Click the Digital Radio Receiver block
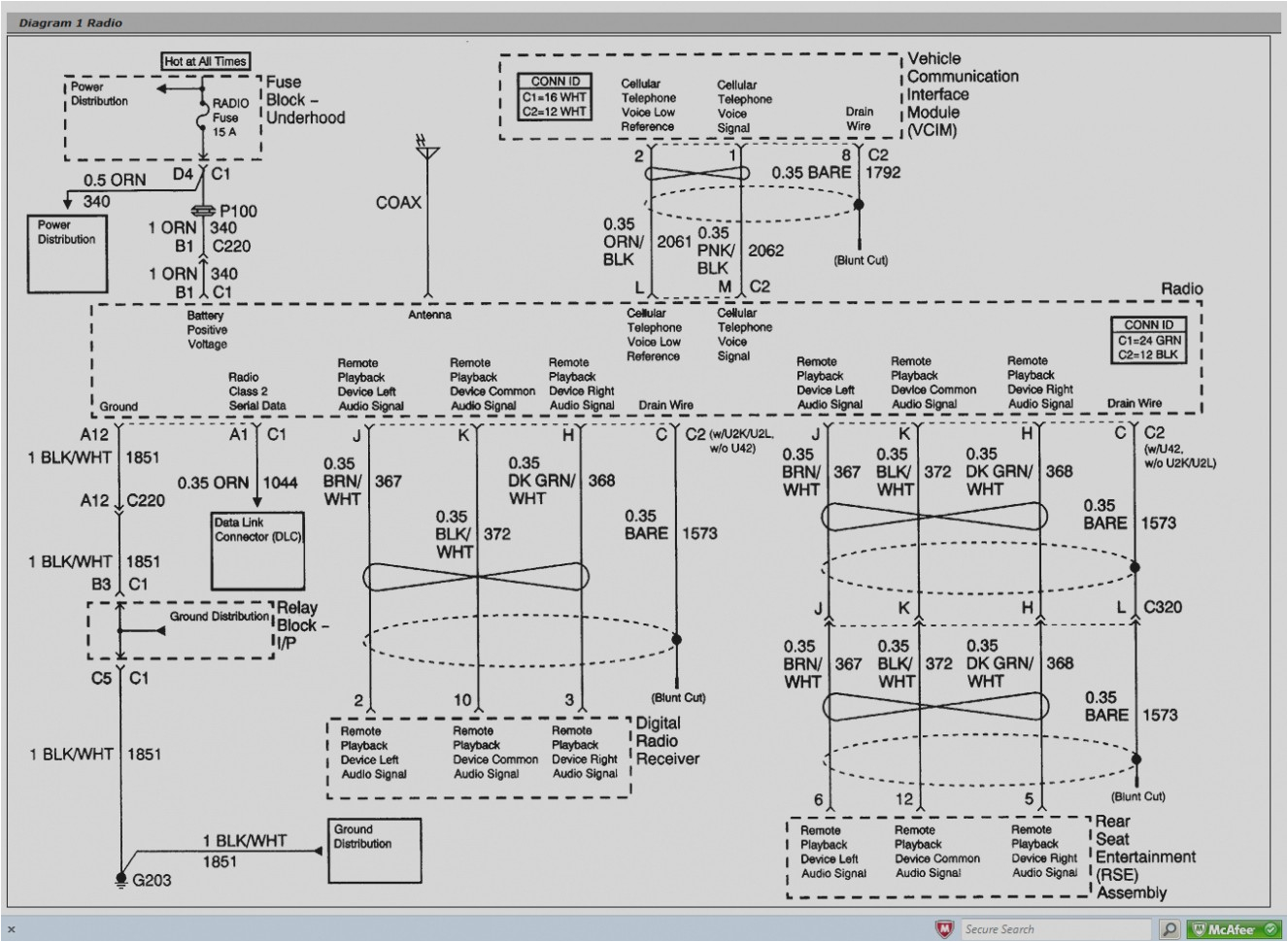Image resolution: width=1288 pixels, height=942 pixels. pyautogui.click(x=476, y=757)
